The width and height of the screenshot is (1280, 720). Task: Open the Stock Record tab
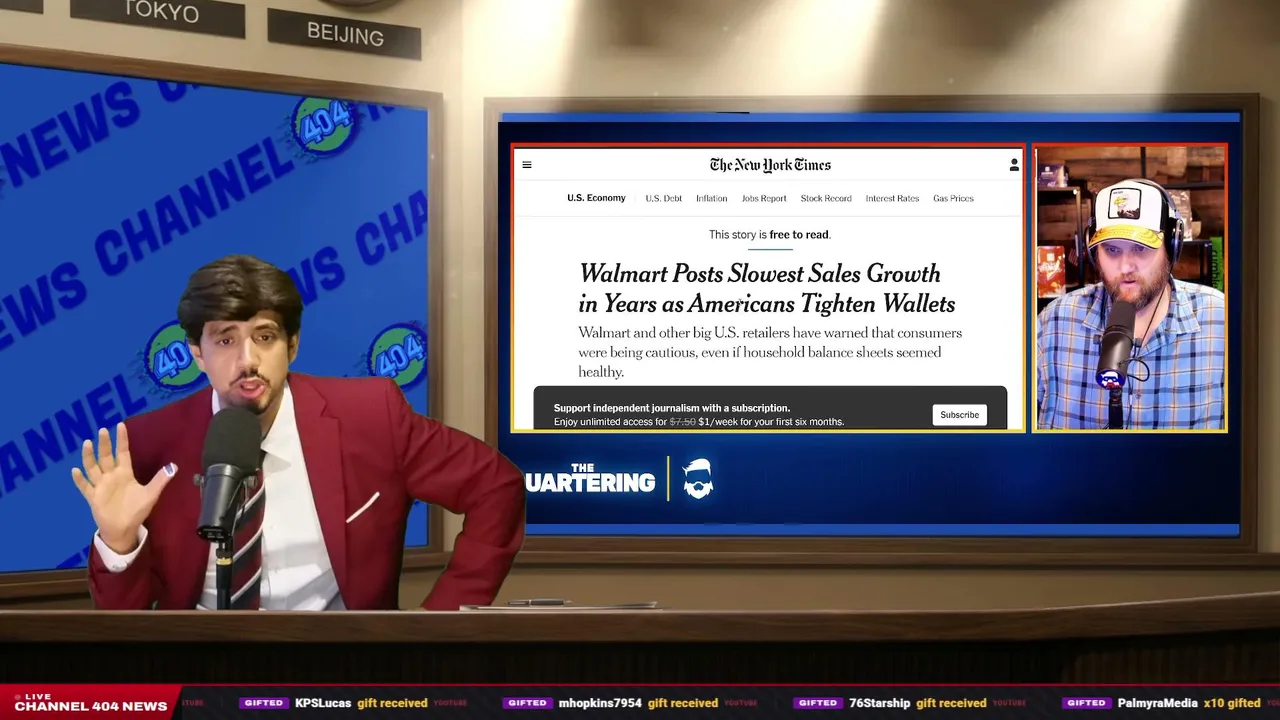826,198
